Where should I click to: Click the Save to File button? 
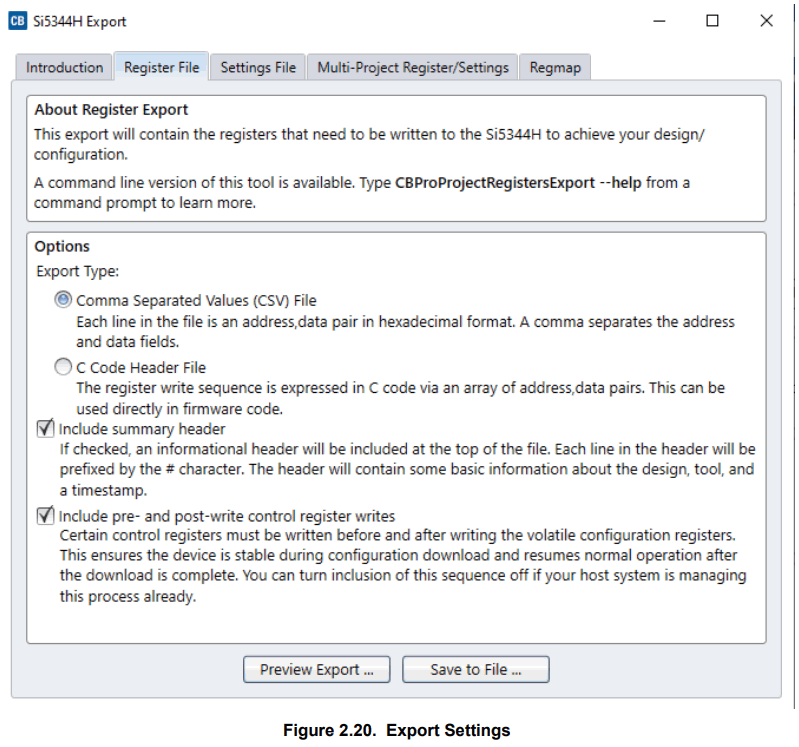(475, 669)
